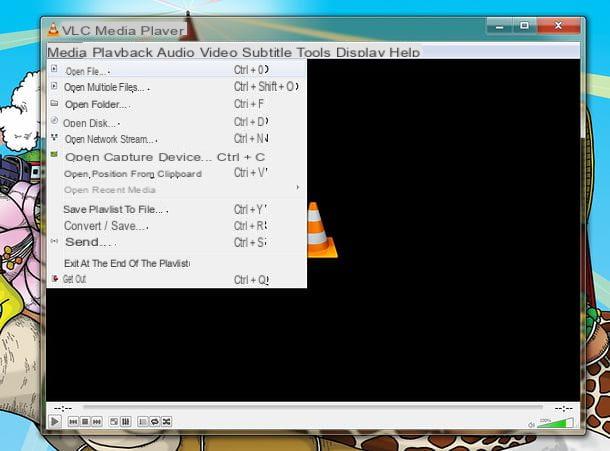Toggle Exit At The End Of The Playlist
Screen dimensions: 610x451
(x=177, y=263)
